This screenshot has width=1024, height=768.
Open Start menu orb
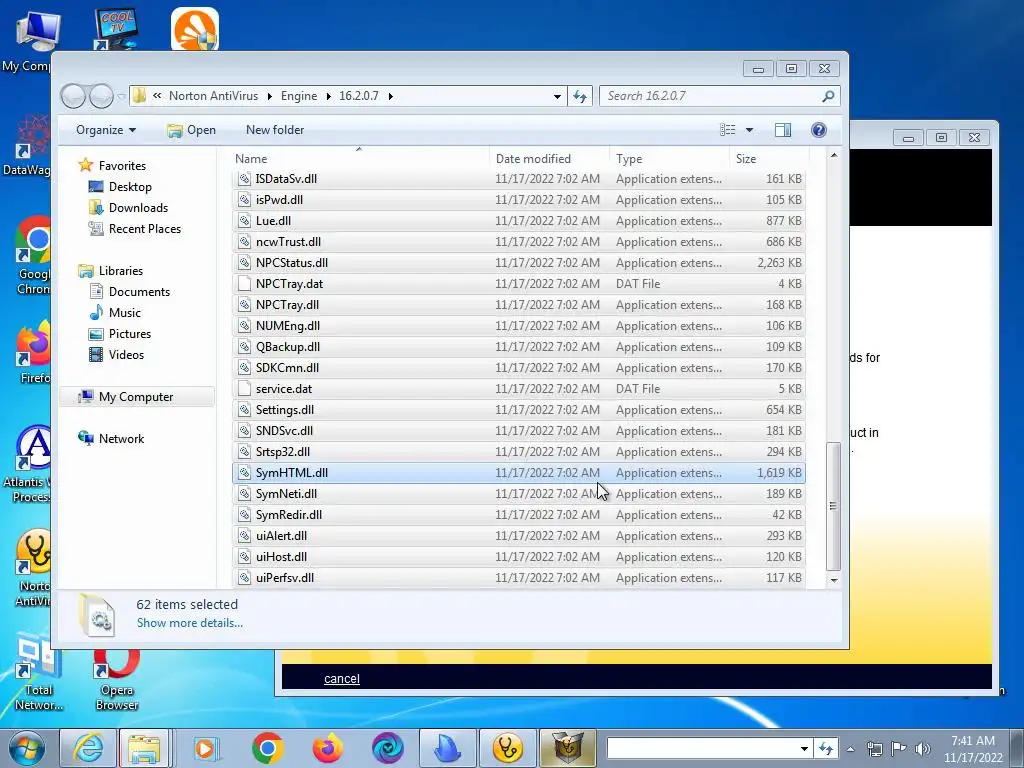click(27, 748)
